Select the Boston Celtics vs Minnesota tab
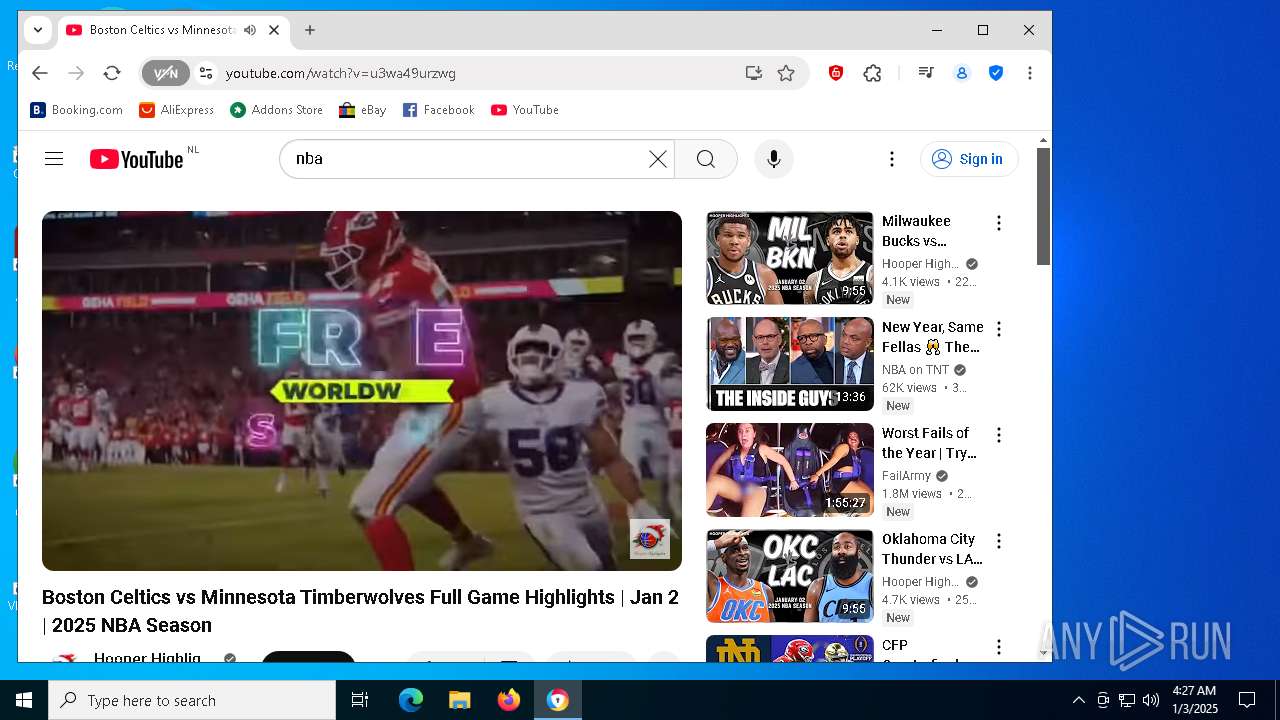Screen dimensions: 1280x720 point(162,30)
